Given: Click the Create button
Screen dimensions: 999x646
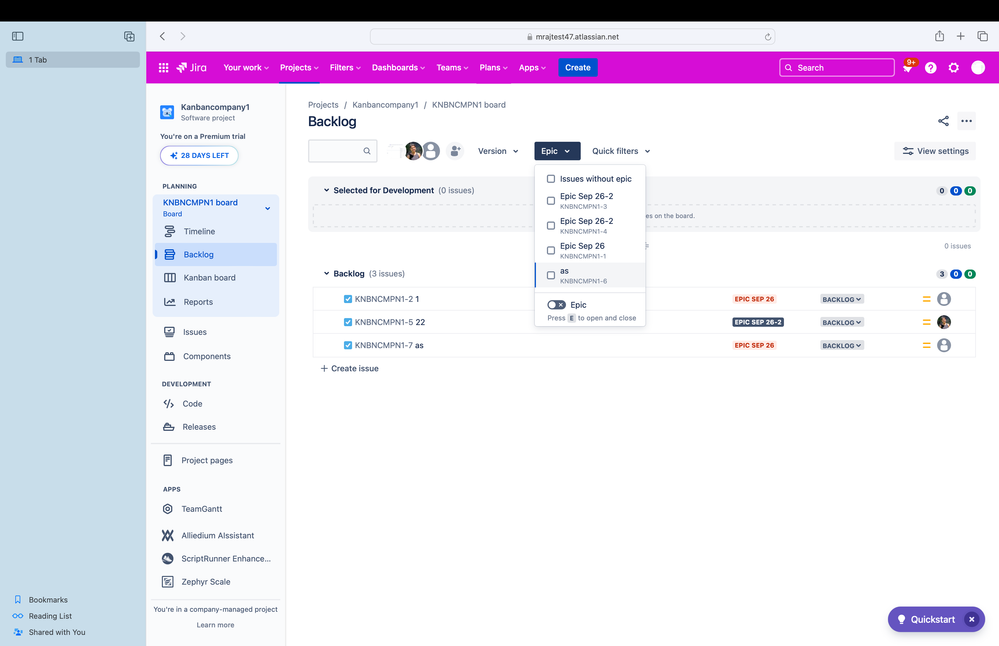Looking at the screenshot, I should (x=578, y=68).
